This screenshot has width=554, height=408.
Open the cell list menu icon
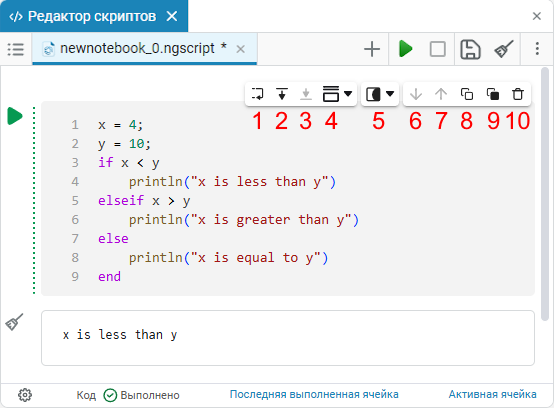click(16, 49)
